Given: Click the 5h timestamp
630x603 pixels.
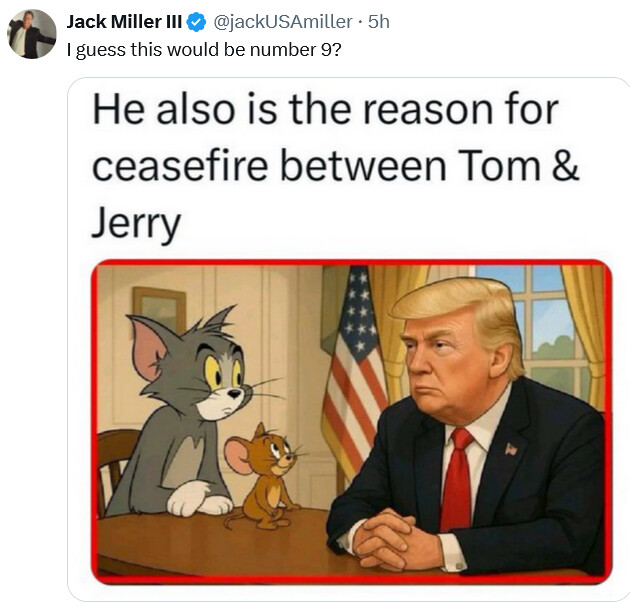Looking at the screenshot, I should click(x=379, y=22).
